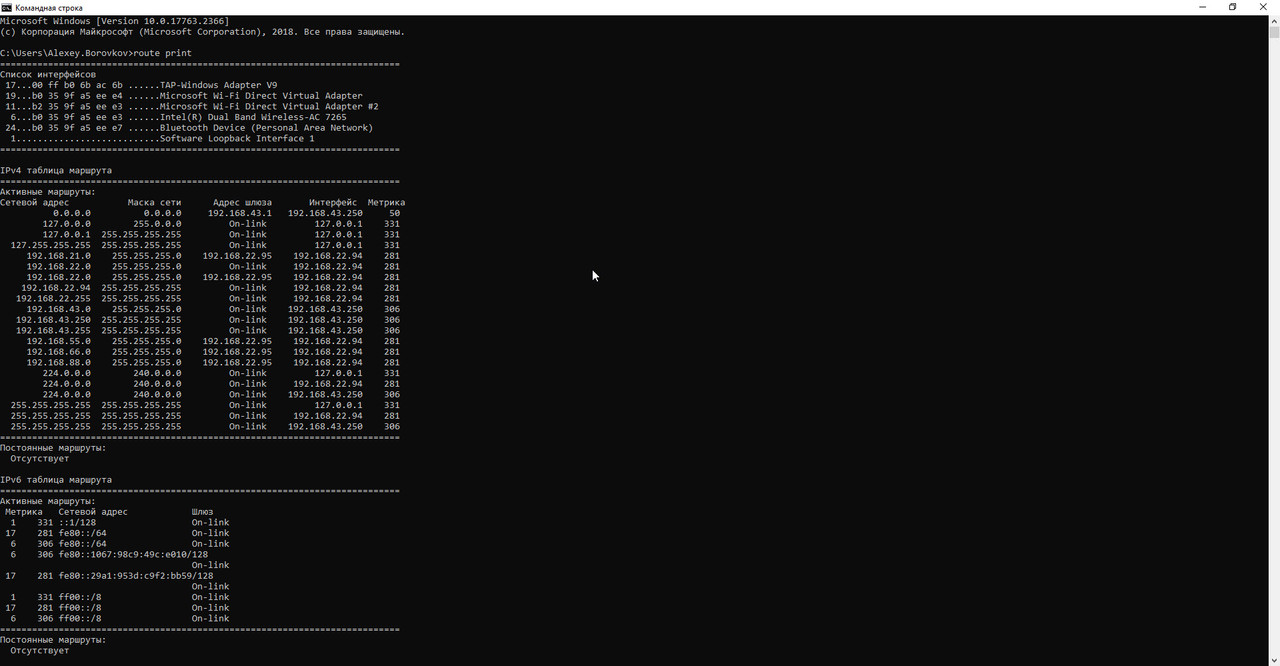The width and height of the screenshot is (1280, 666).
Task: Click metric value 50 in default route
Action: (394, 213)
